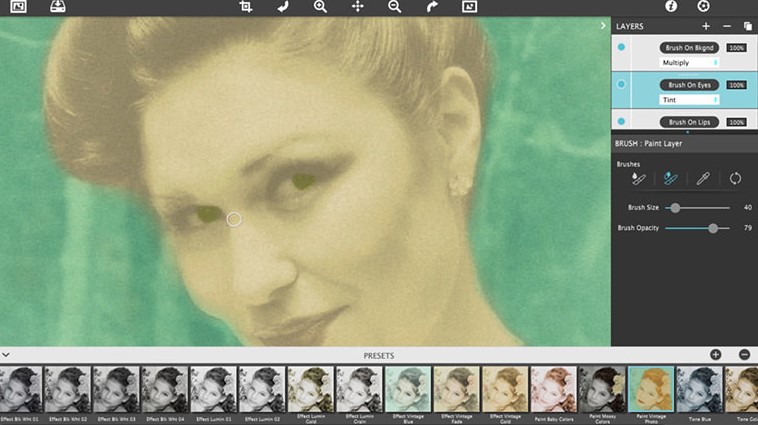Screen dimensions: 758x425
Task: Select the Crop tool in top toolbar
Action: click(245, 6)
